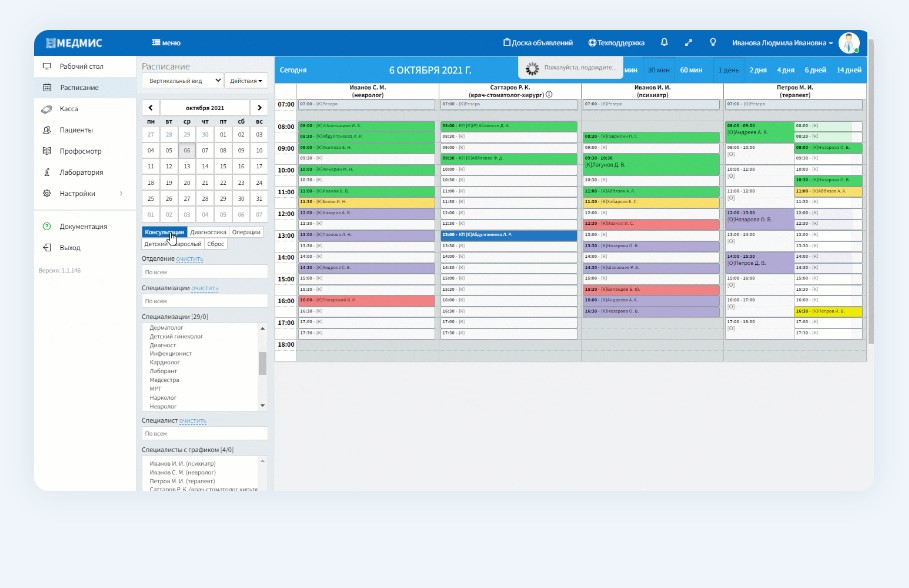Click the Лаборатория microscope icon
The image size is (909, 588).
[47, 172]
